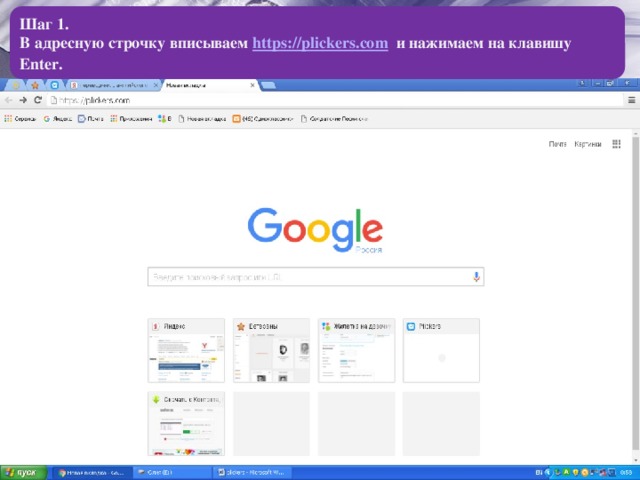
Task: Open the B bookmark with colored icon
Action: click(164, 119)
